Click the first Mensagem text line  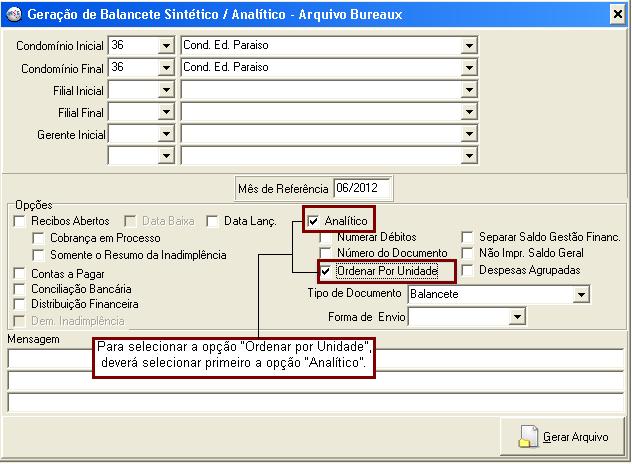[315, 359]
